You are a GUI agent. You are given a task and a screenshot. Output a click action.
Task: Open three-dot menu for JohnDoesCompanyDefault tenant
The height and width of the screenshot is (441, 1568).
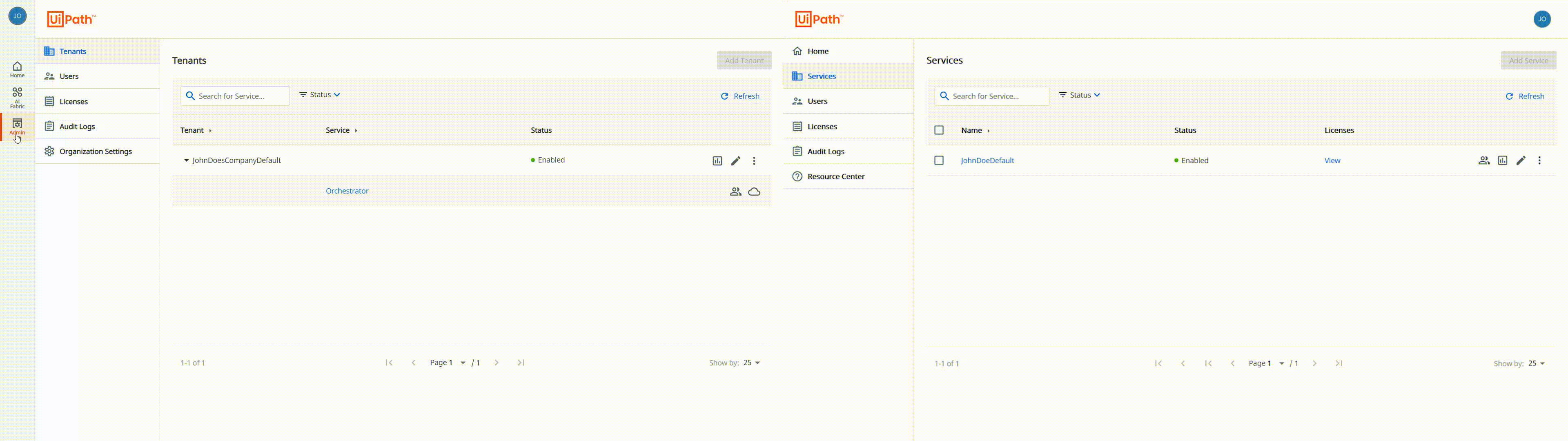(x=754, y=161)
